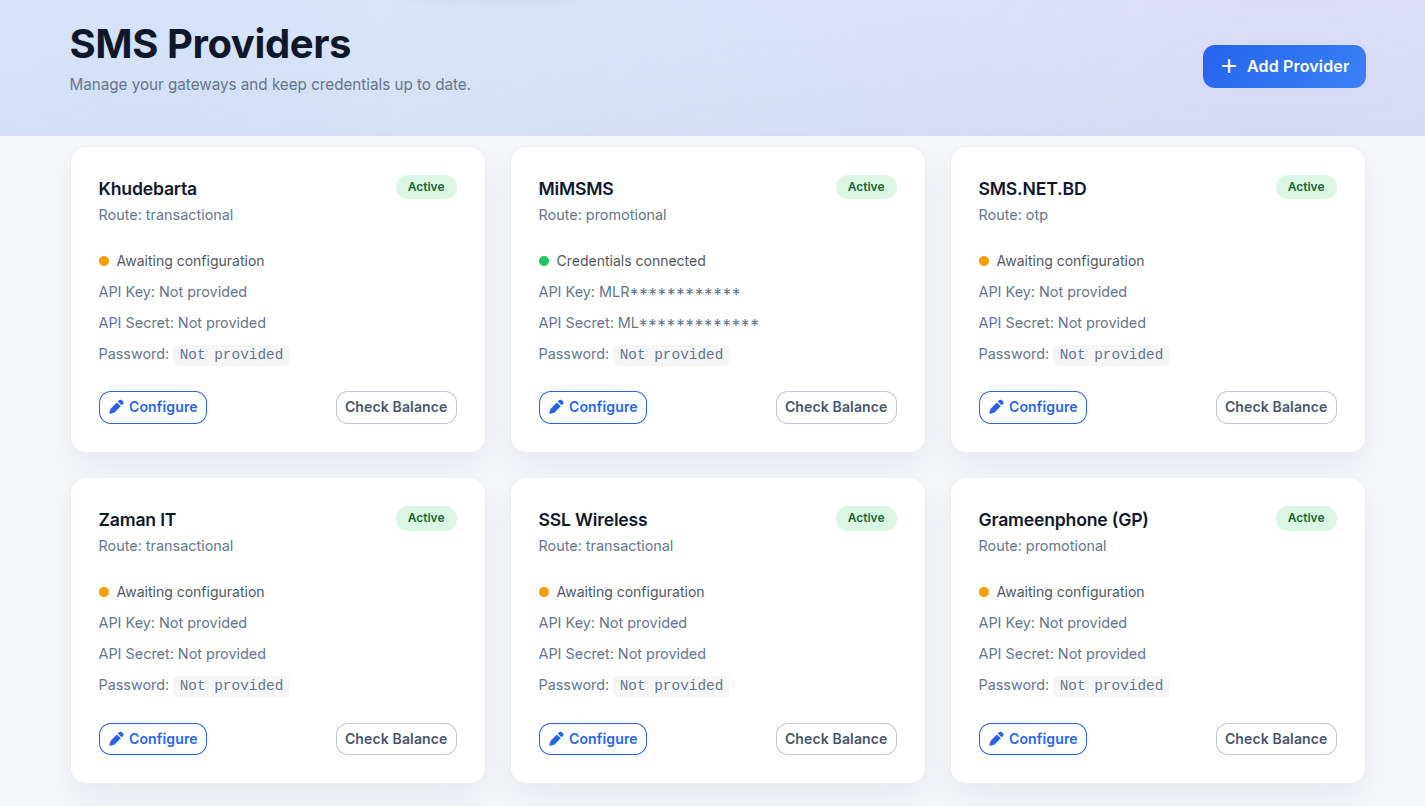1425x806 pixels.
Task: Click the Route: otp label under SMS.NET.BD
Action: click(x=1015, y=214)
